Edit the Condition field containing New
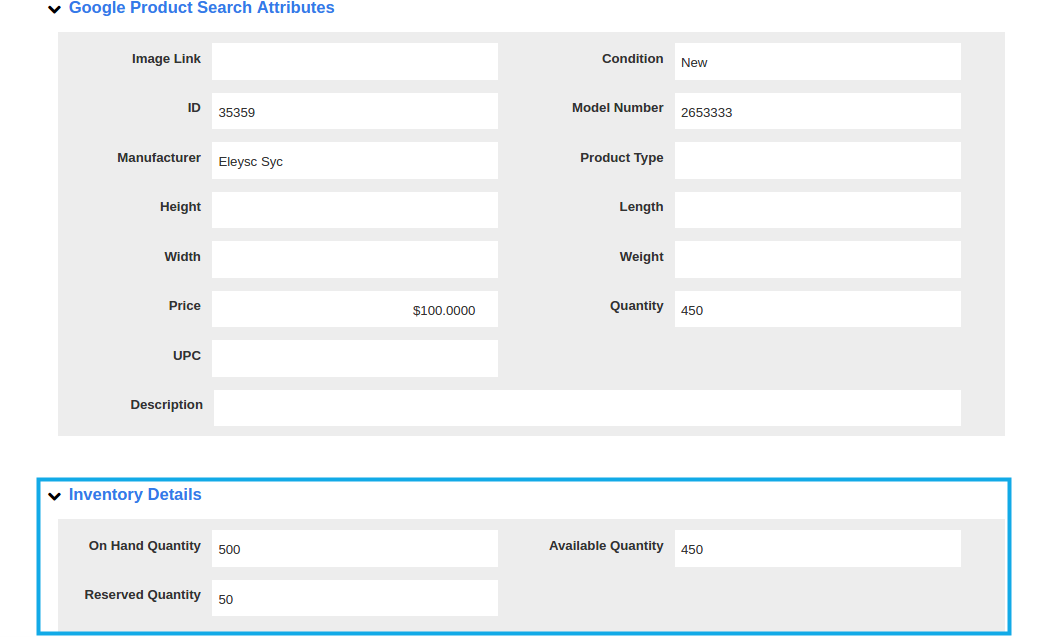Image resolution: width=1041 pixels, height=637 pixels. [817, 61]
